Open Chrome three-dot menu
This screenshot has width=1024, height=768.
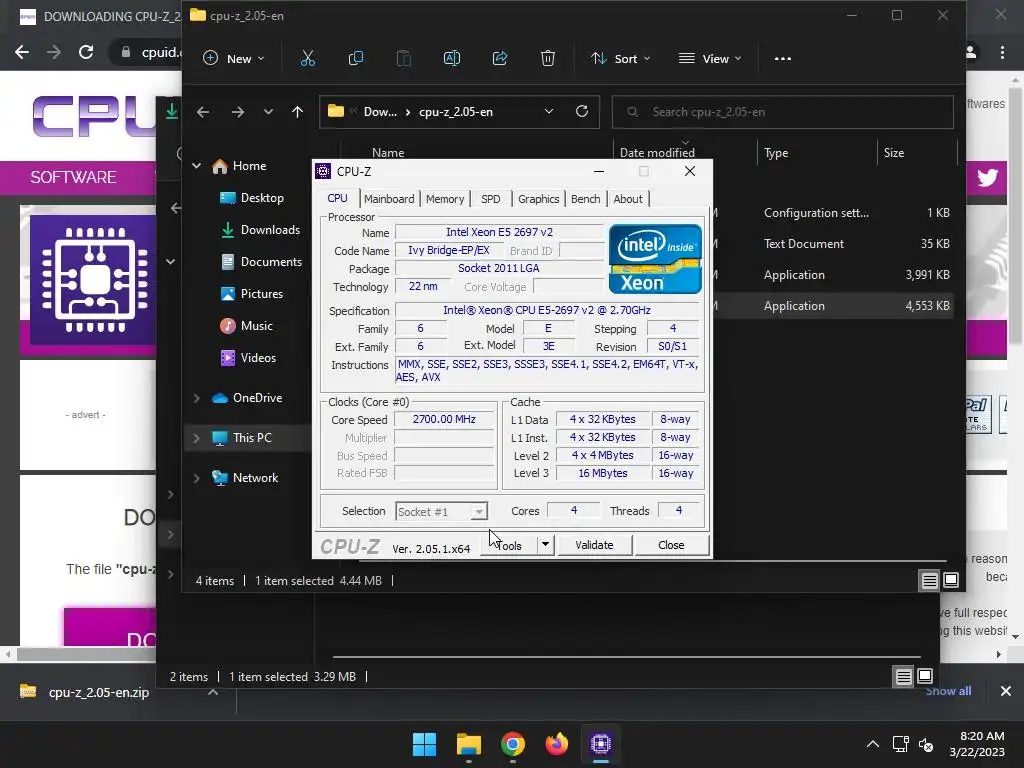(x=1002, y=52)
